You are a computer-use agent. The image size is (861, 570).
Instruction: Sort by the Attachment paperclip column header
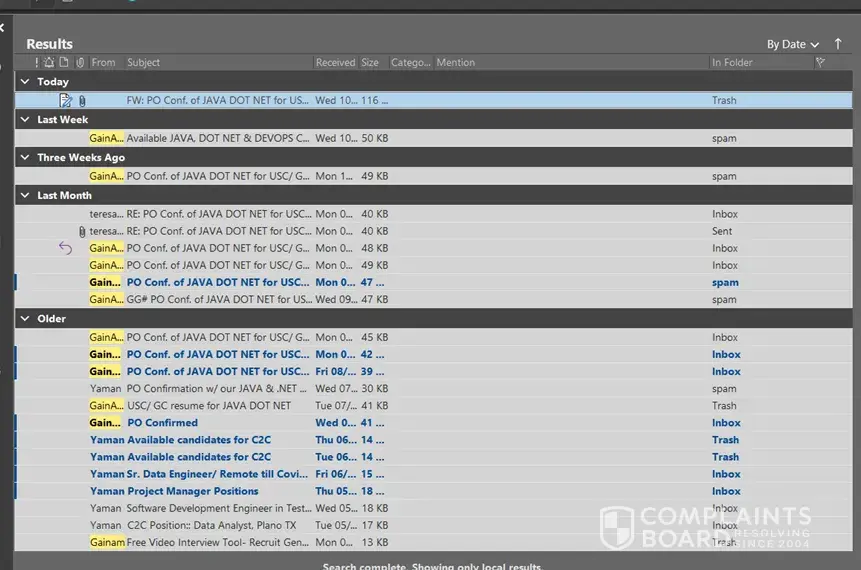pyautogui.click(x=80, y=62)
